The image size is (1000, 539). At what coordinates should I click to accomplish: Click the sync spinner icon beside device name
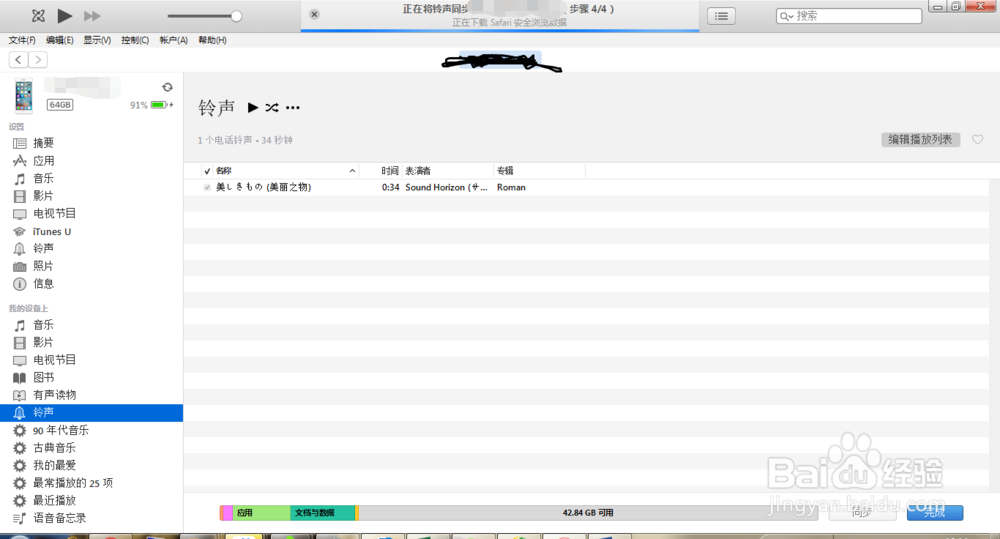(x=167, y=87)
